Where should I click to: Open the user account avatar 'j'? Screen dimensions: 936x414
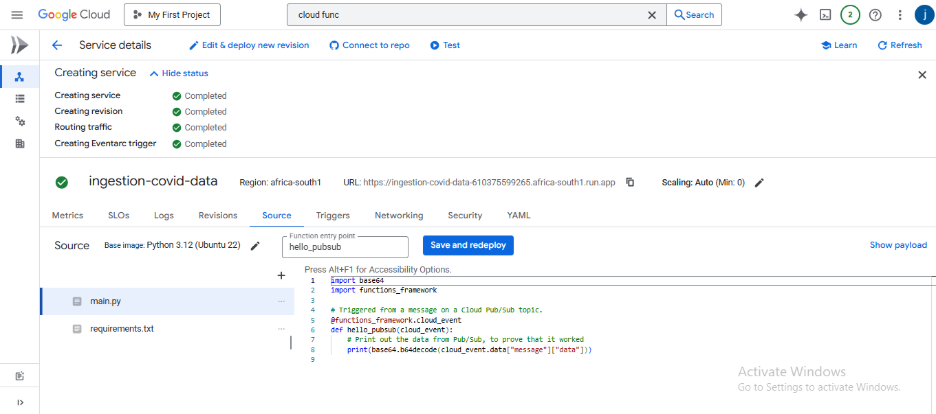(923, 15)
